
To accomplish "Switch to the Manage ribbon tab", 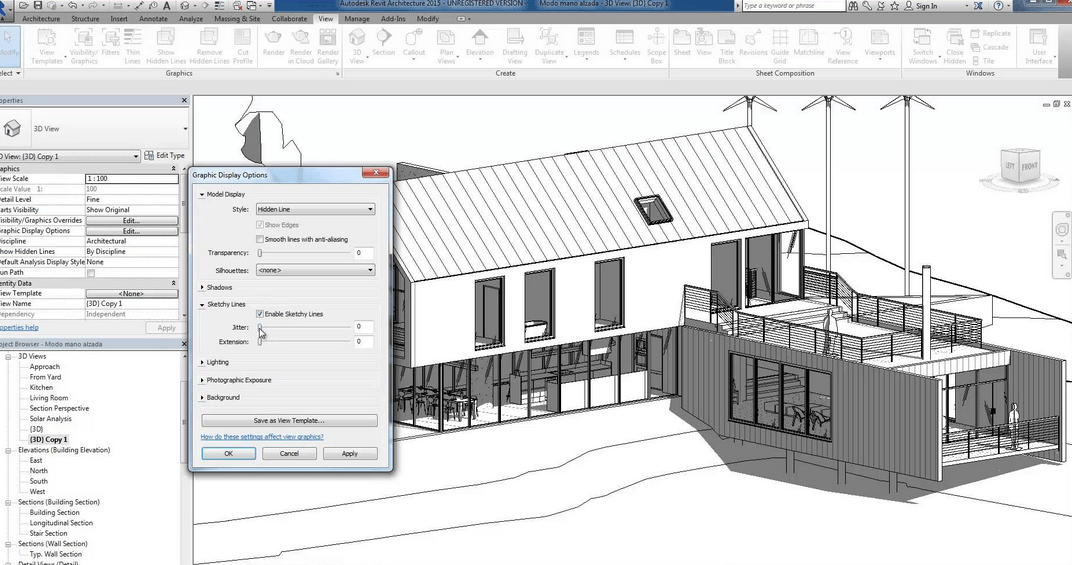I will [356, 19].
